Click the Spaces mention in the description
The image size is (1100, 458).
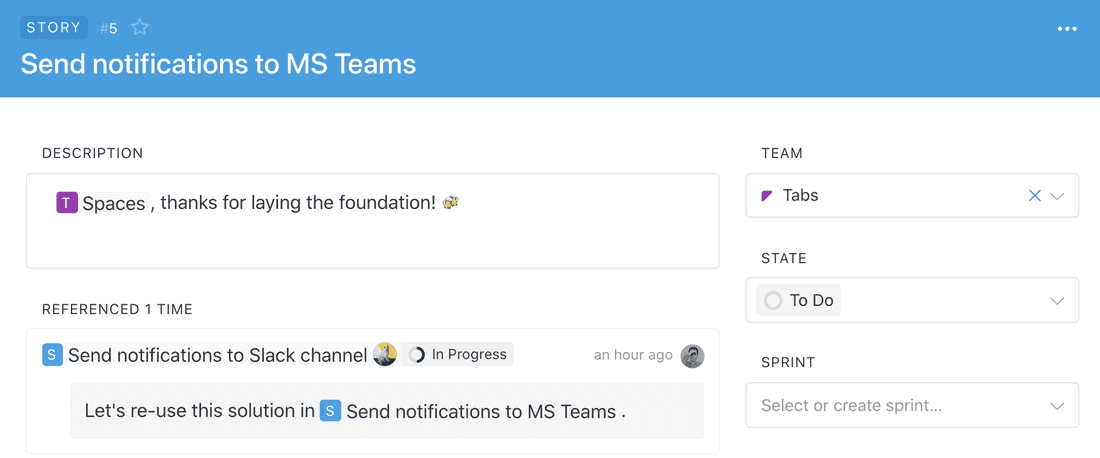113,203
